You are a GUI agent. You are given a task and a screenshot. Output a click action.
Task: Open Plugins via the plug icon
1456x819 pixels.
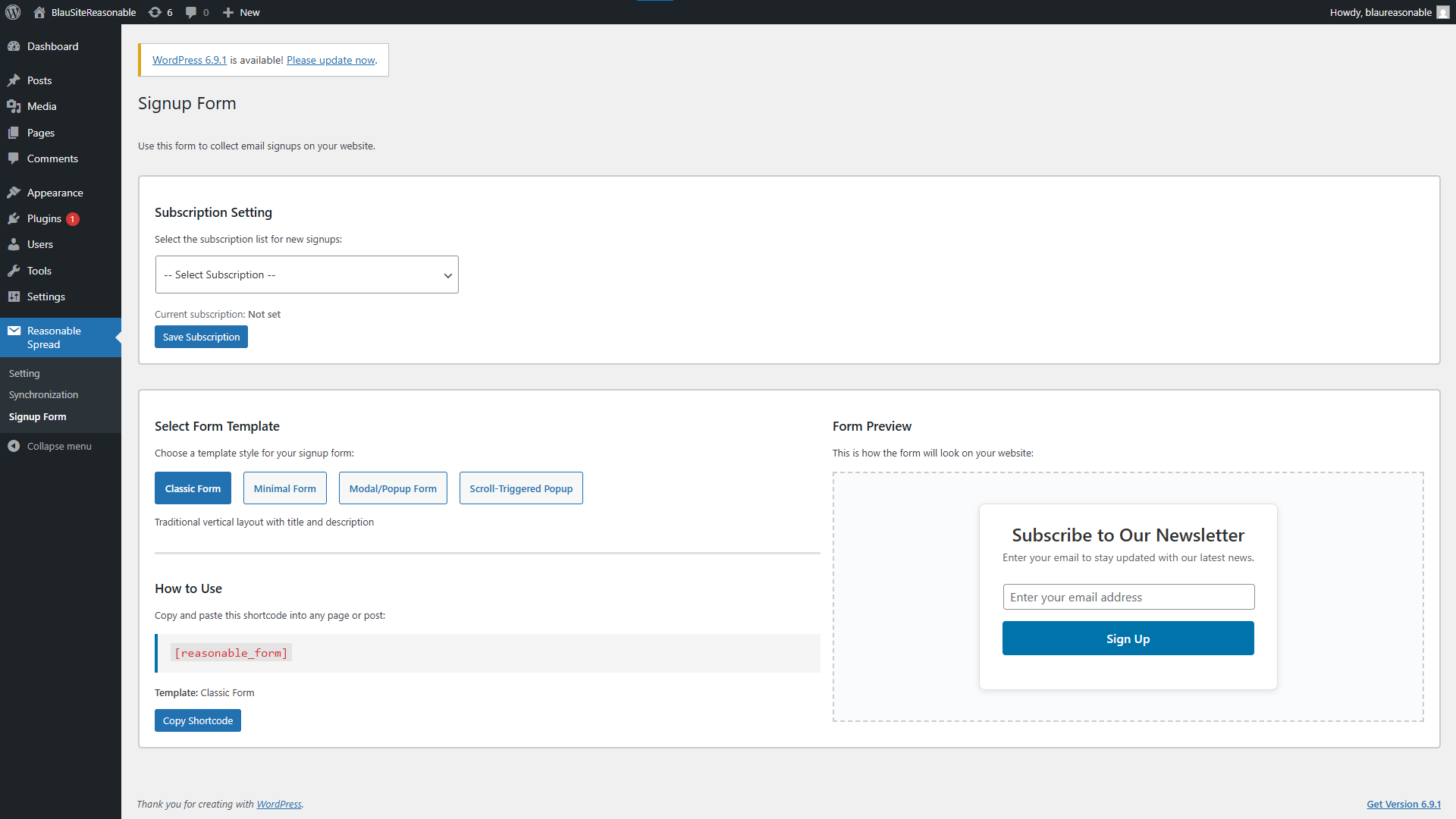click(15, 218)
